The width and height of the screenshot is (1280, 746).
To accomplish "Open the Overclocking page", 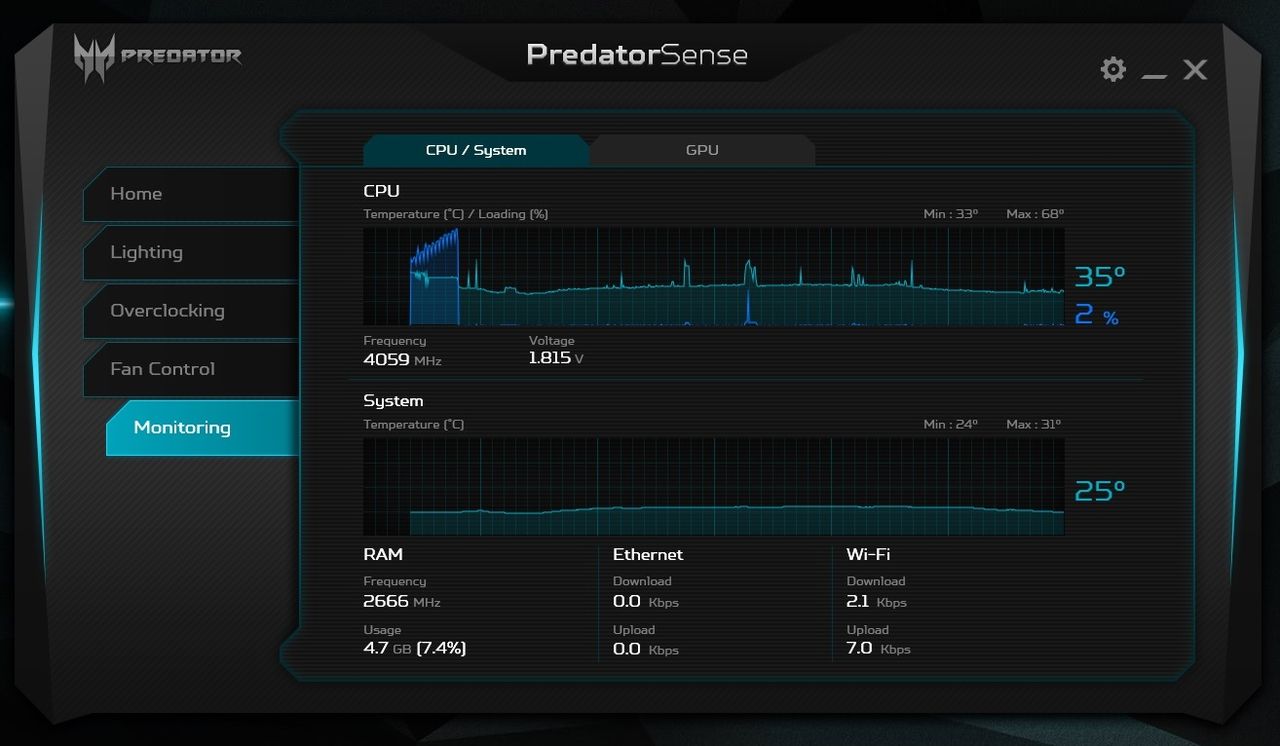I will 190,310.
